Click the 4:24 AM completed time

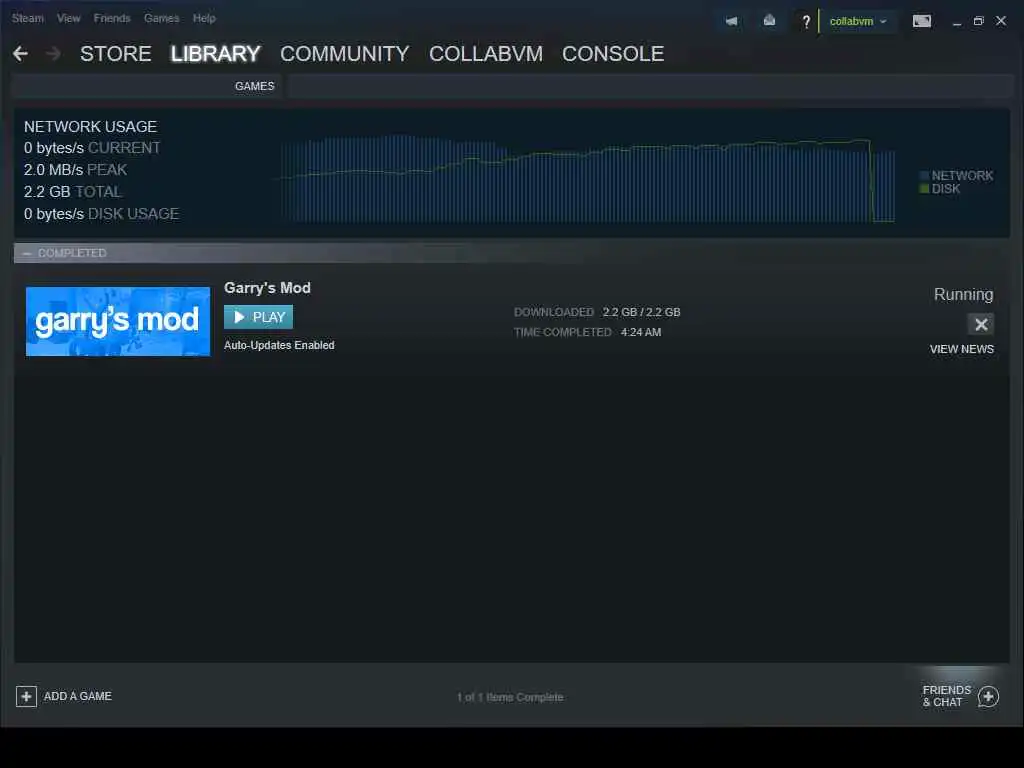click(x=641, y=332)
